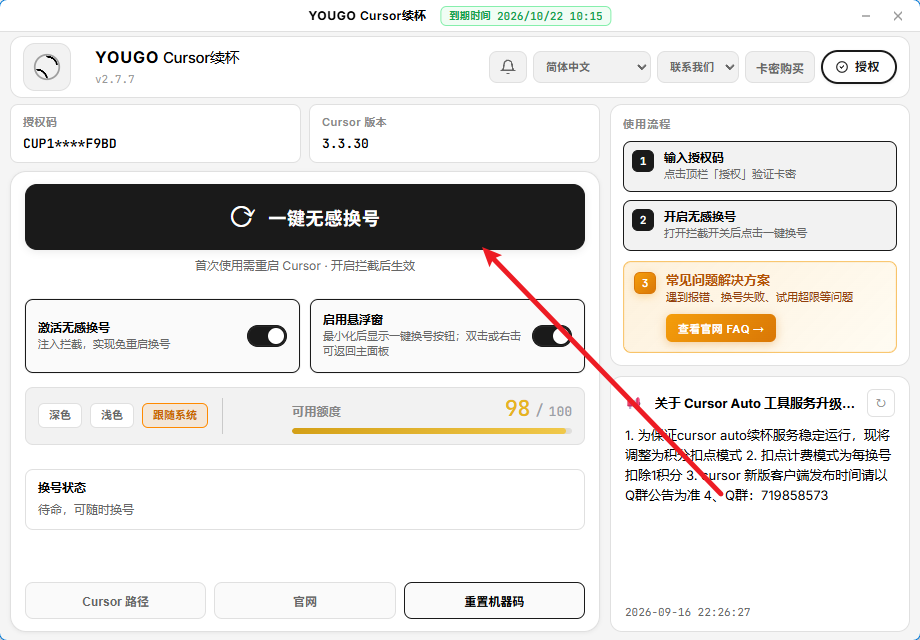The image size is (920, 640).
Task: Click 卡密购买 button
Action: click(x=780, y=68)
